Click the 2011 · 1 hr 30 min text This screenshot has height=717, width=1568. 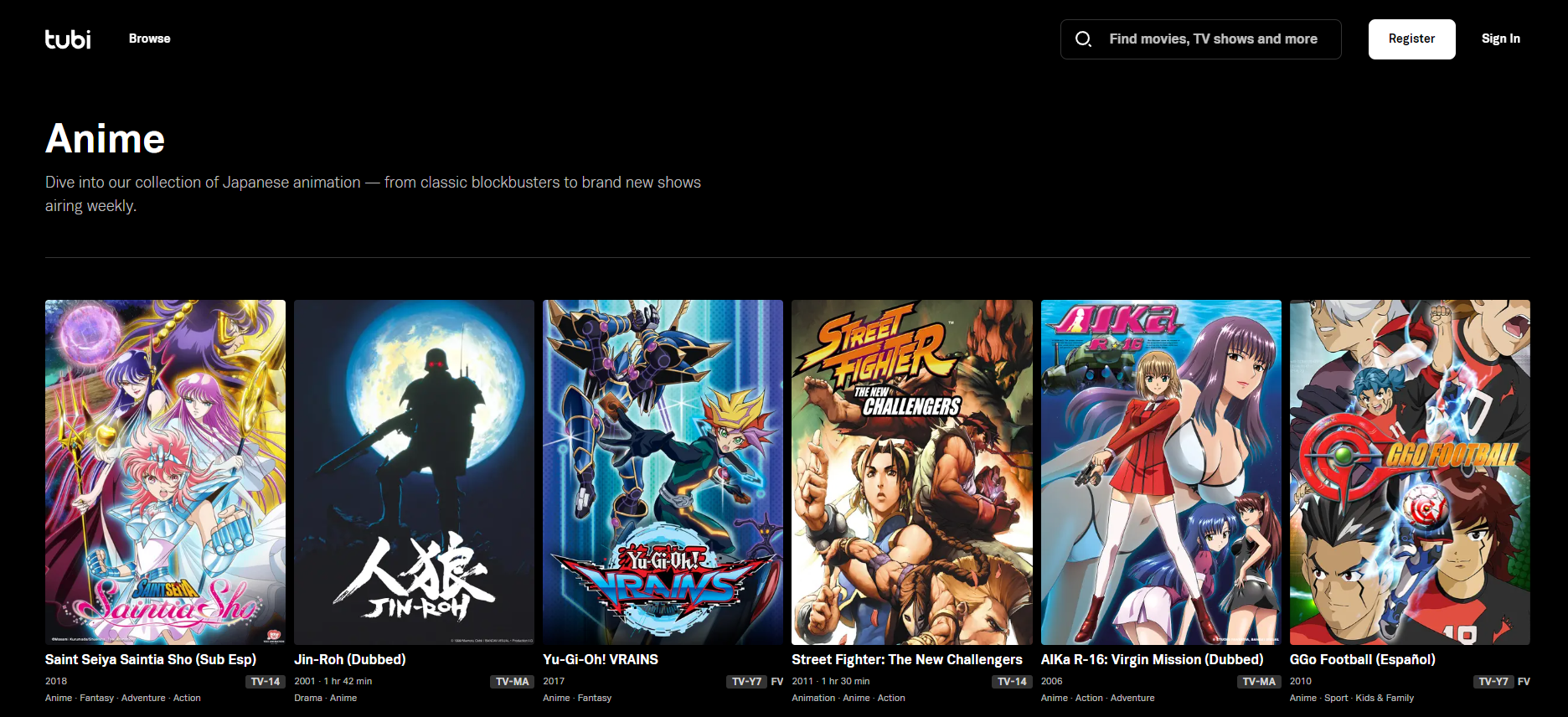(x=831, y=681)
